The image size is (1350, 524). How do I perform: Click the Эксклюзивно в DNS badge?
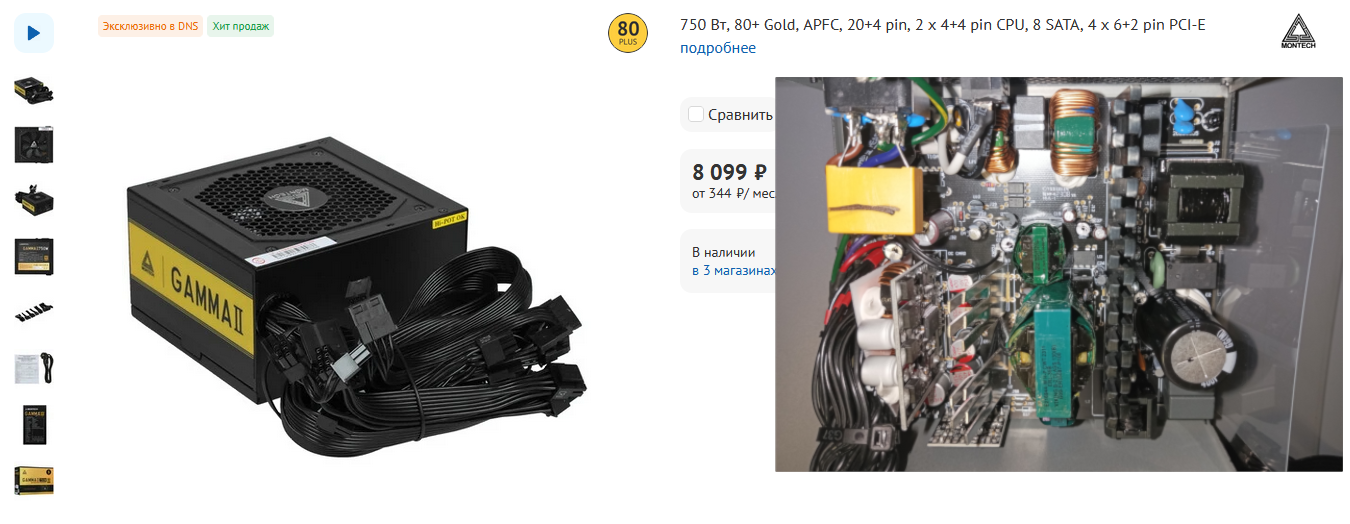[x=150, y=26]
